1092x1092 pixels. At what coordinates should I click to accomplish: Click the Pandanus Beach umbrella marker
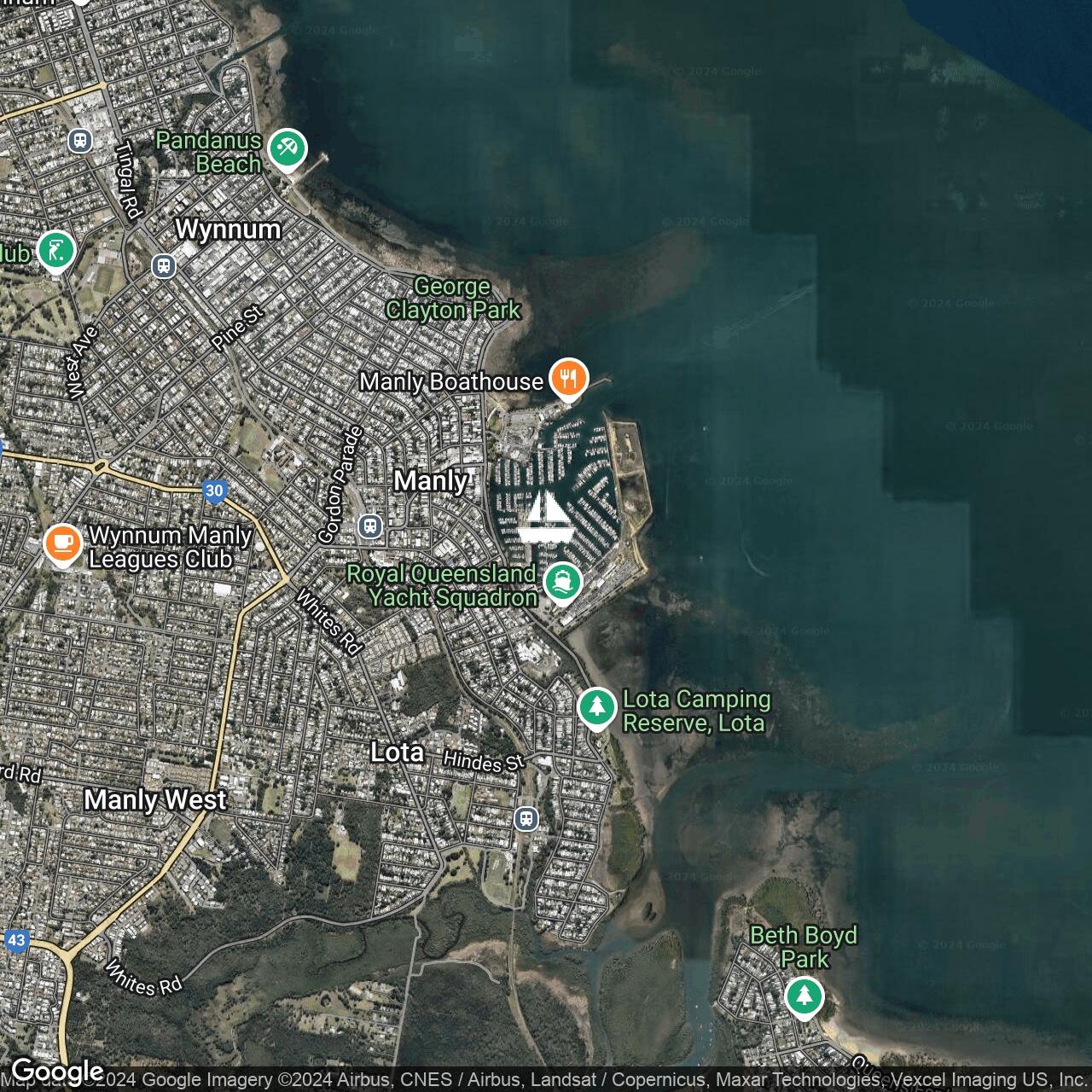[287, 150]
